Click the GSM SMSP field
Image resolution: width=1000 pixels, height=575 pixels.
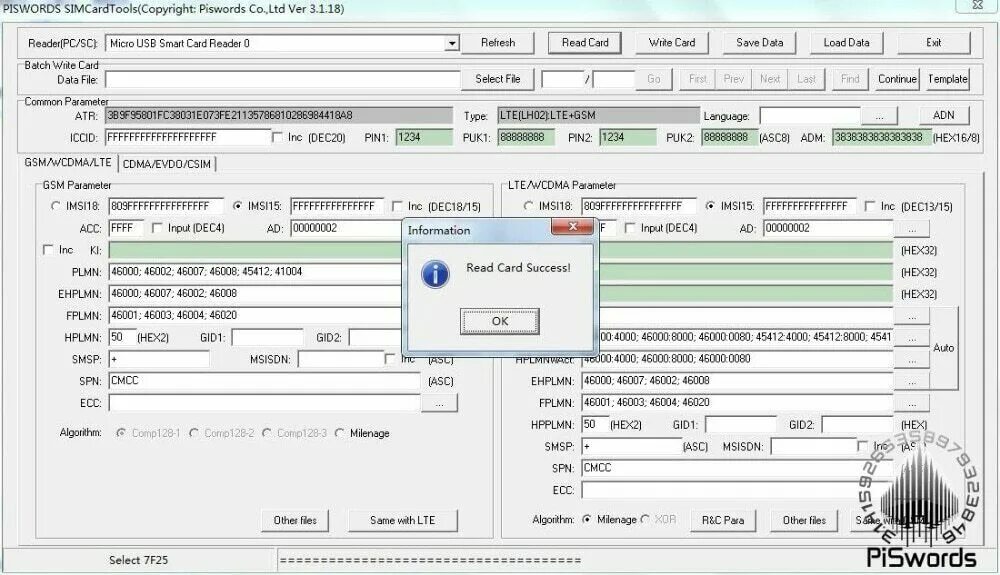click(159, 359)
